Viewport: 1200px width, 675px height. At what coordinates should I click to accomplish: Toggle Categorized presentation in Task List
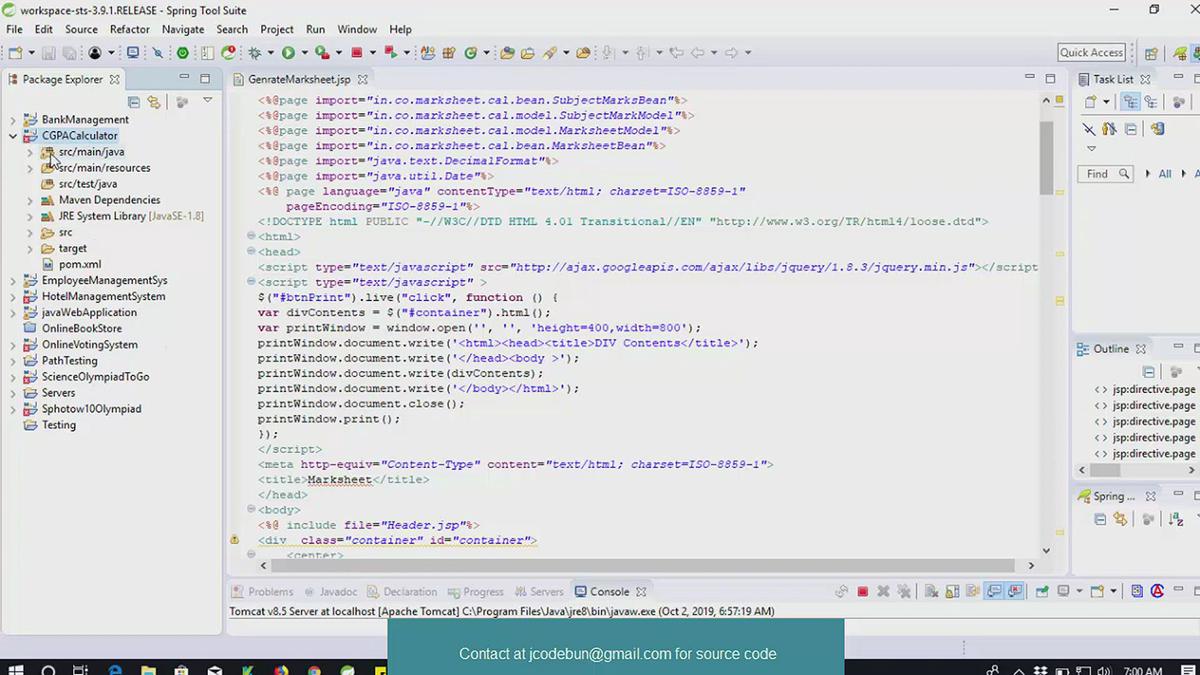pos(1131,101)
